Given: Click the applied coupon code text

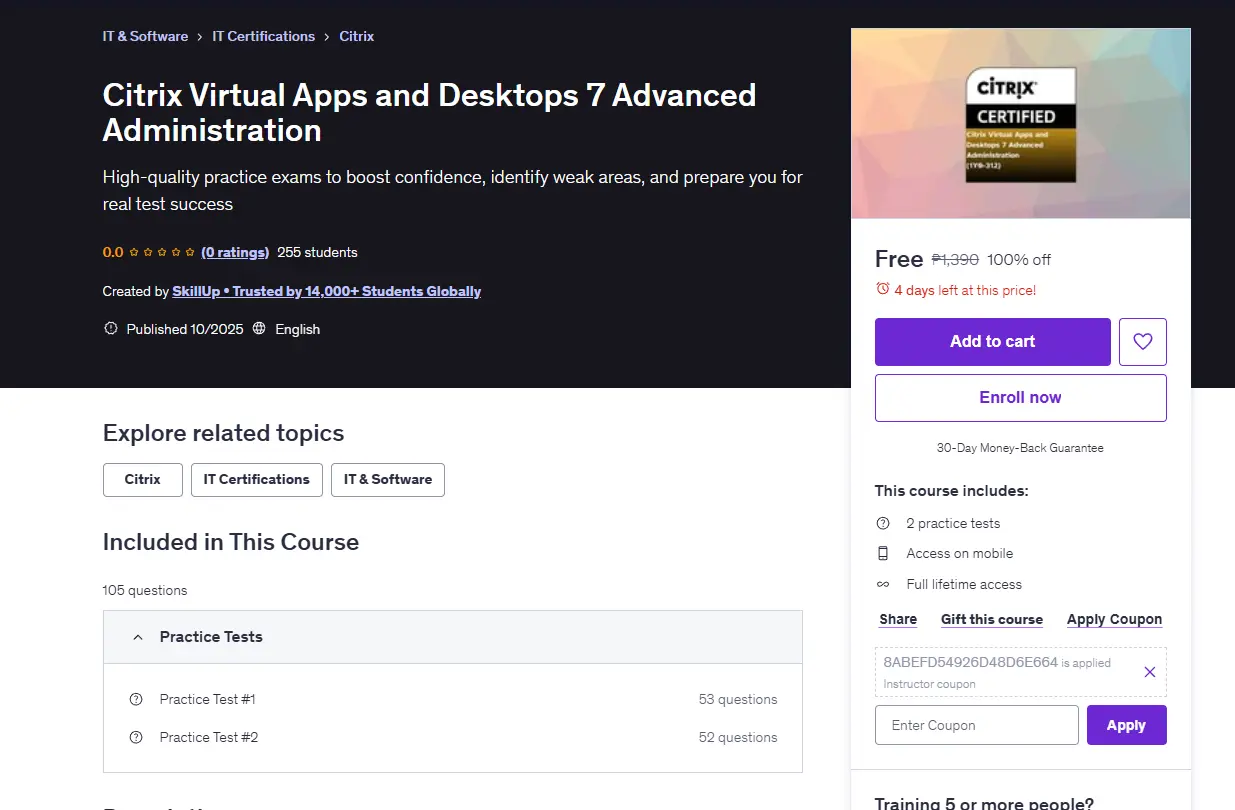Looking at the screenshot, I should click(970, 662).
